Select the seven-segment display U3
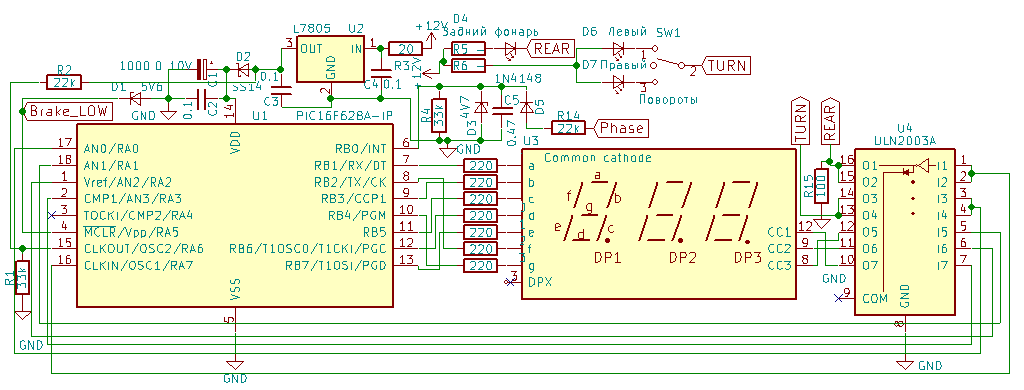This screenshot has width=1024, height=390. pyautogui.click(x=658, y=223)
